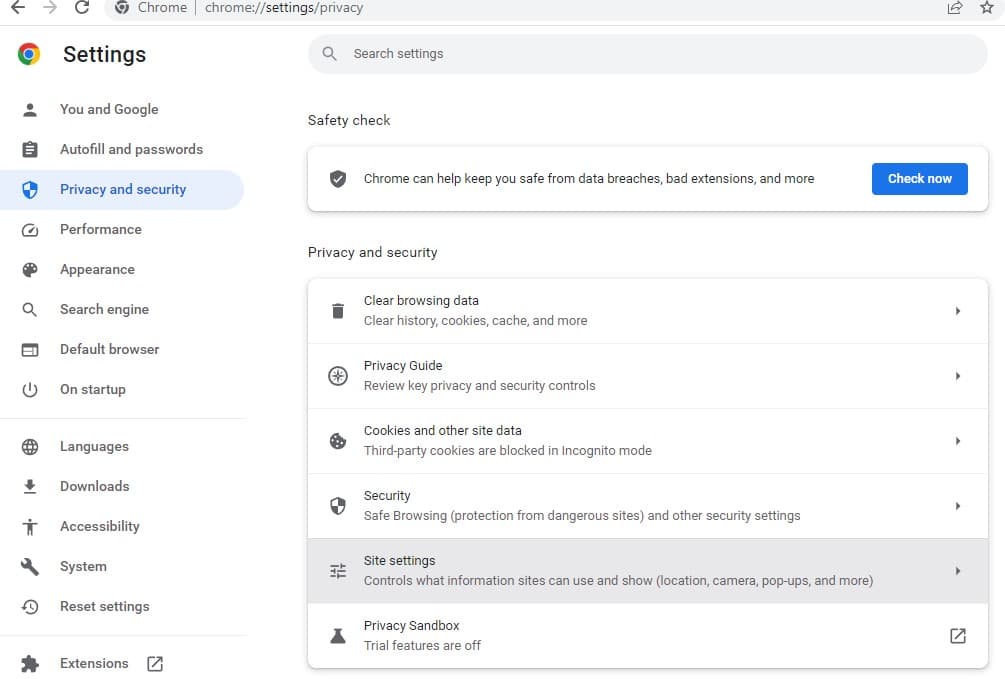Expand the Clear browsing data arrow
Image resolution: width=1005 pixels, height=679 pixels.
pos(957,311)
